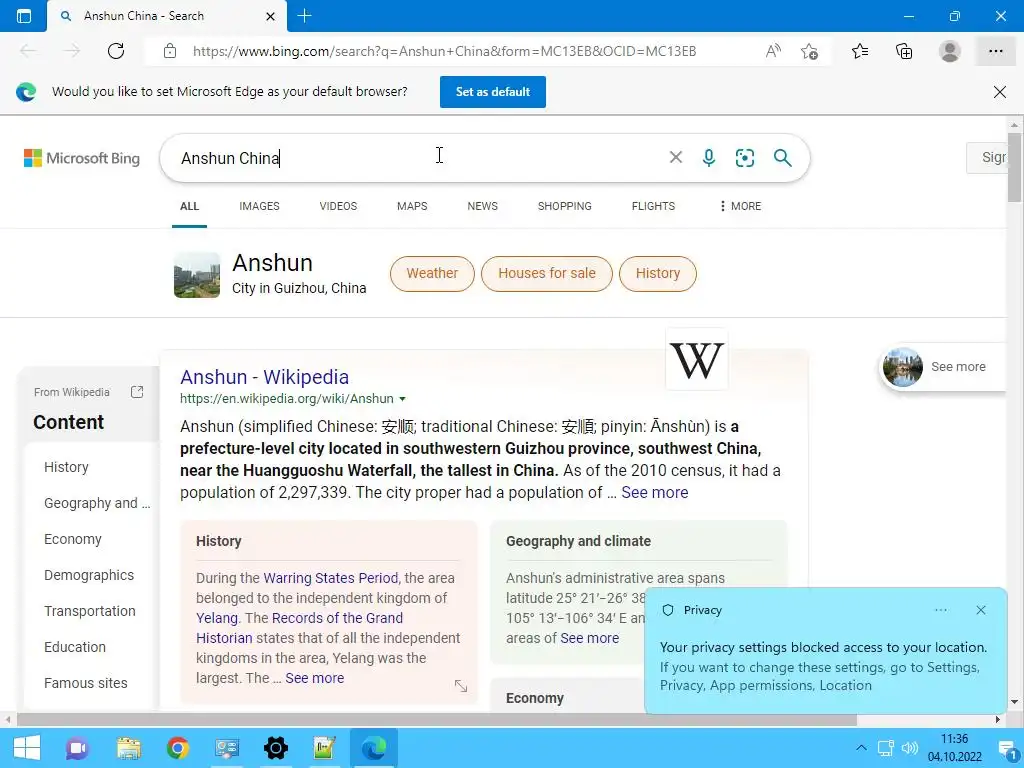Switch to the MAPS tab
1024x768 pixels.
click(412, 206)
